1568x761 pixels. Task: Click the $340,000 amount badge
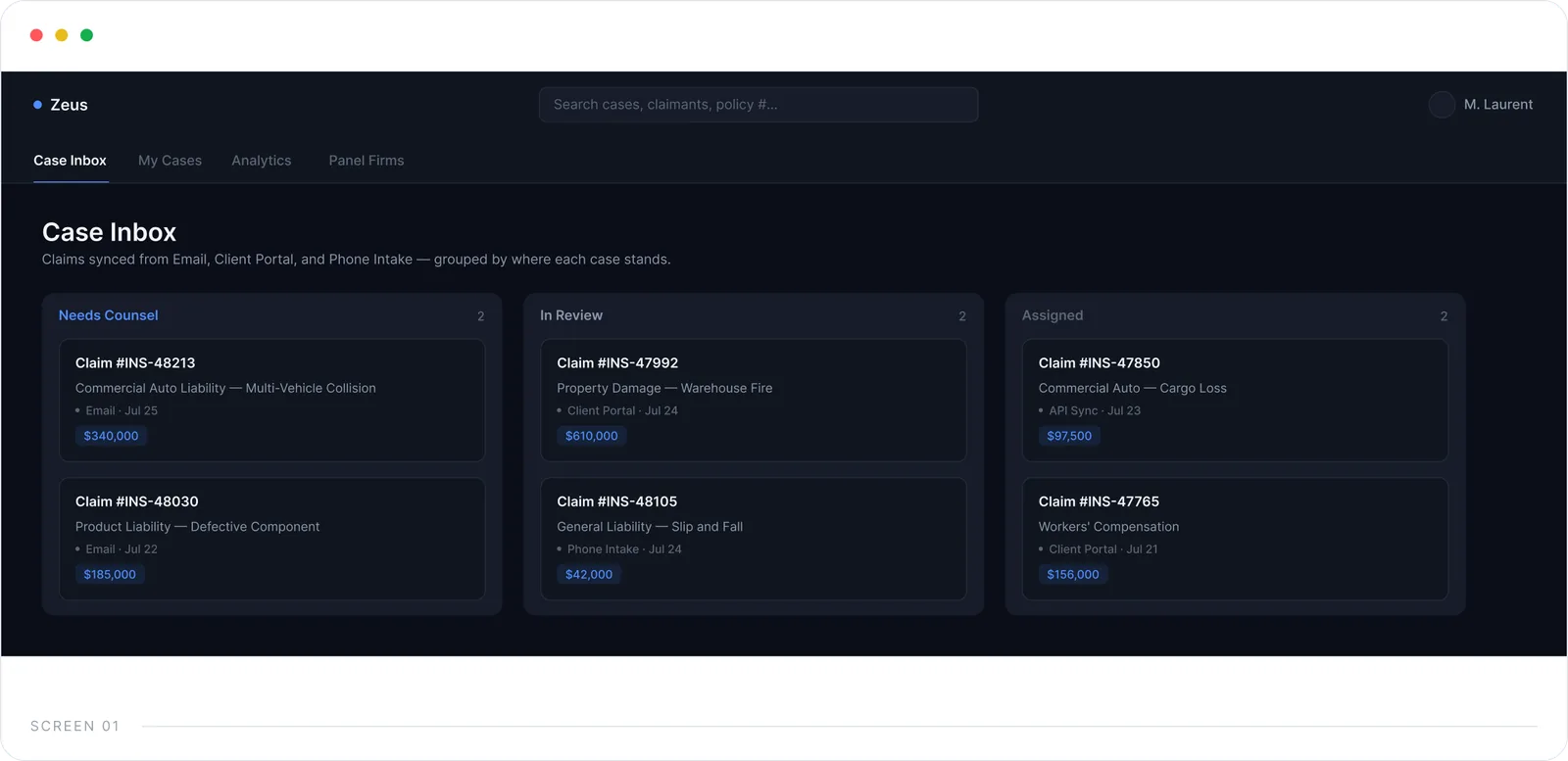[112, 436]
